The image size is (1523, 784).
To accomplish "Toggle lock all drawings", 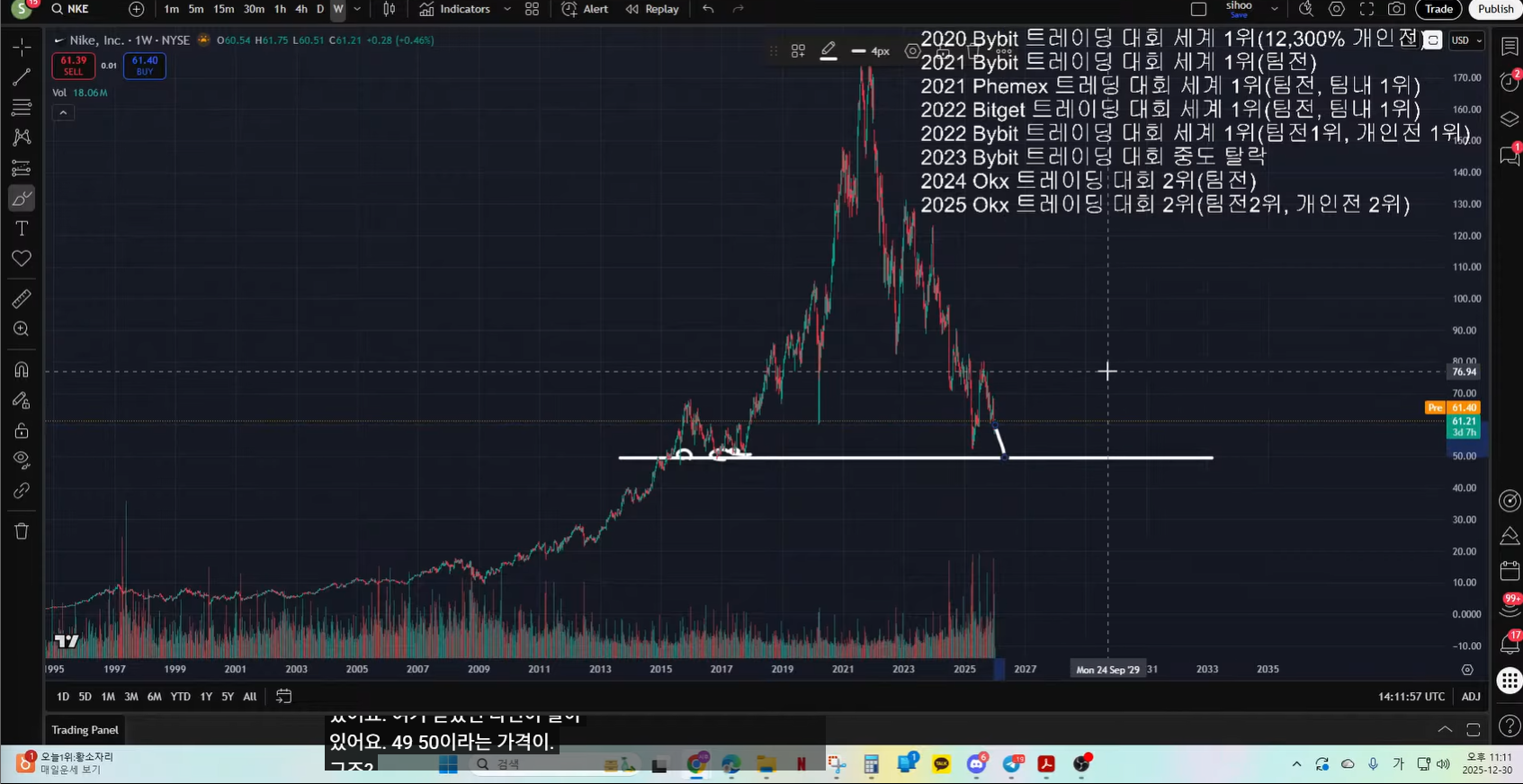I will coord(22,431).
